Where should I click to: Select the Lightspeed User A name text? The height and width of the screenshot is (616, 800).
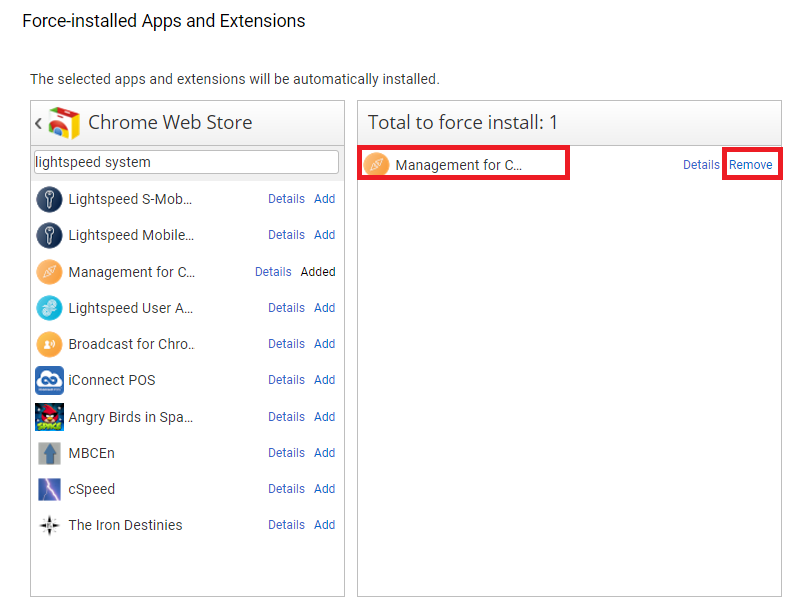tap(131, 308)
